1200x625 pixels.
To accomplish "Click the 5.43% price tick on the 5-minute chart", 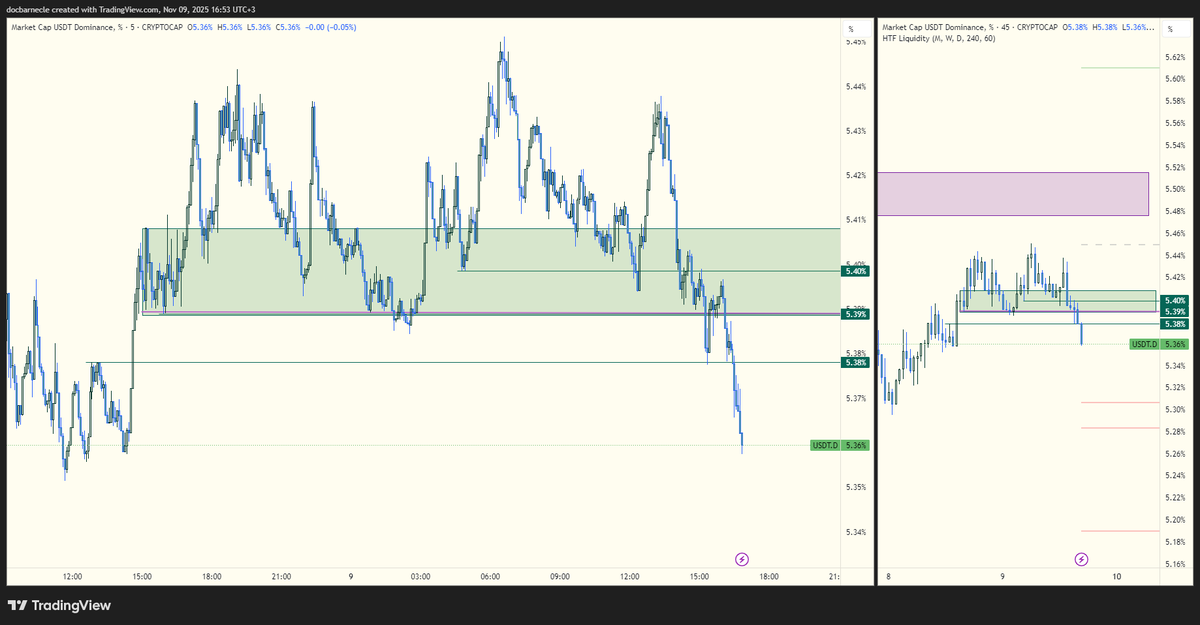I will pyautogui.click(x=855, y=131).
